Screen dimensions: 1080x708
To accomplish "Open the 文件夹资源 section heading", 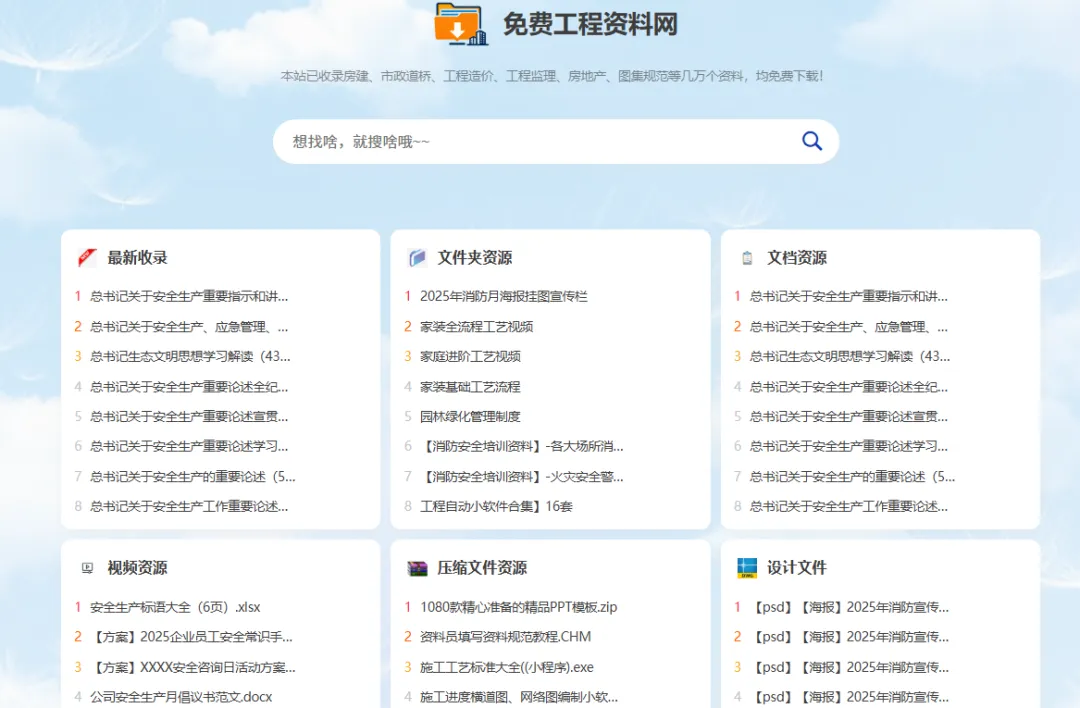I will (x=475, y=258).
